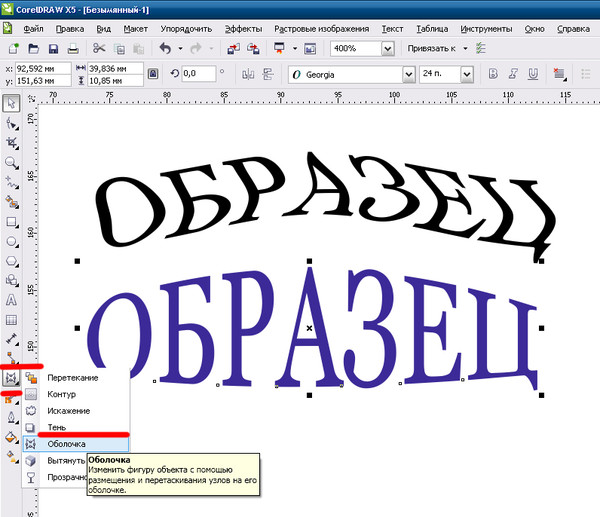This screenshot has width=600, height=517.
Task: Select the Table tool
Action: click(11, 320)
